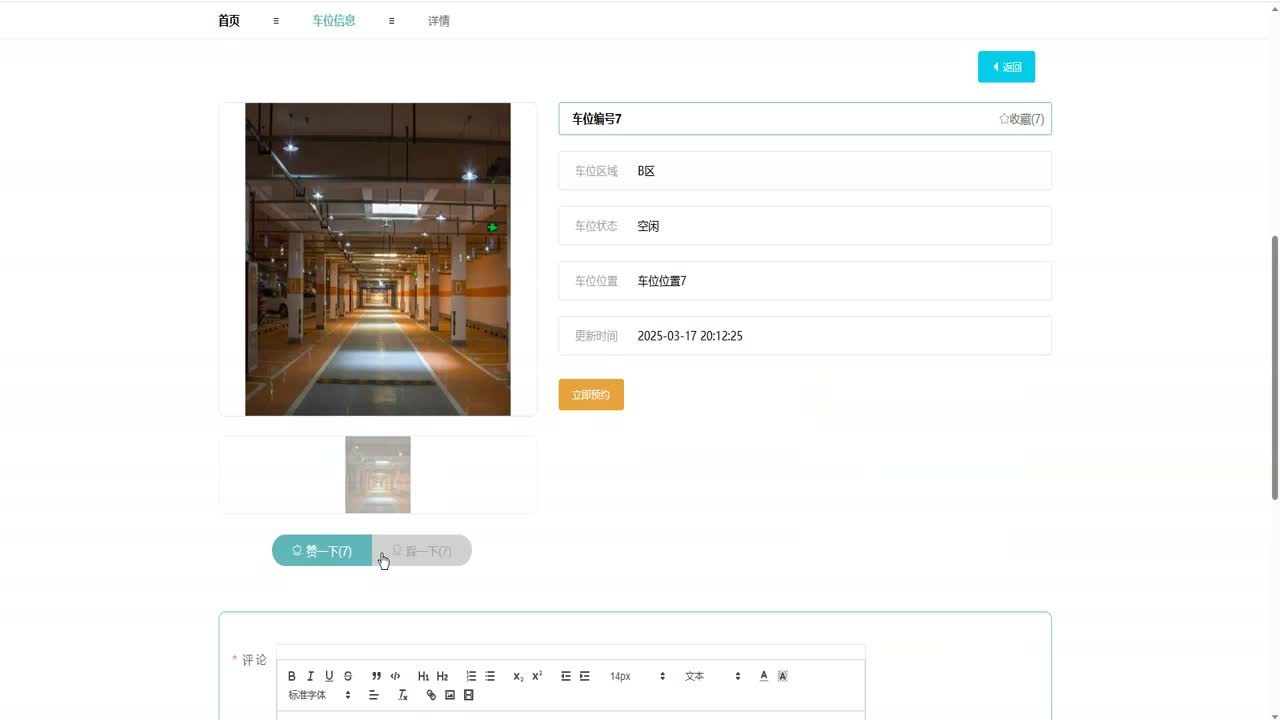
Task: Decrease text indent in editor
Action: 566,676
